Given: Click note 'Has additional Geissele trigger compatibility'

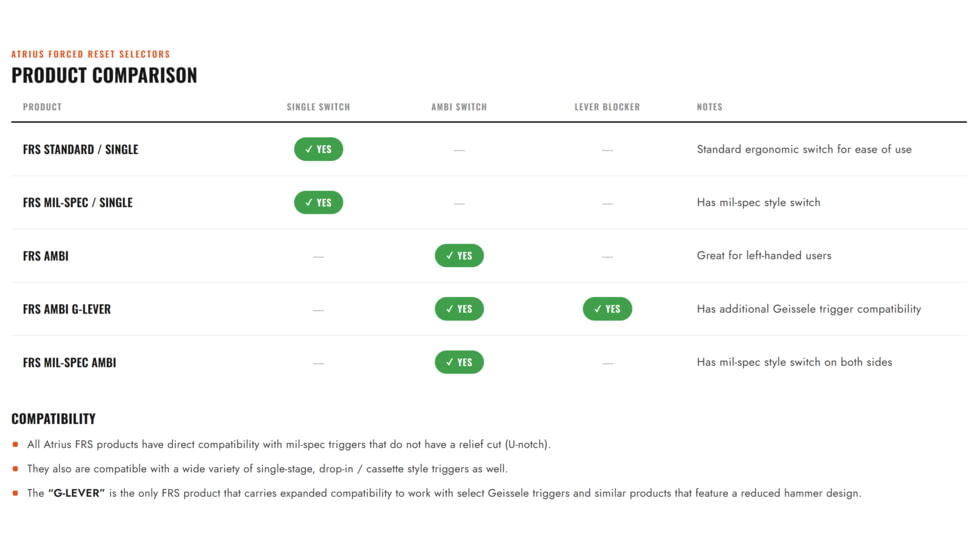Looking at the screenshot, I should 809,309.
